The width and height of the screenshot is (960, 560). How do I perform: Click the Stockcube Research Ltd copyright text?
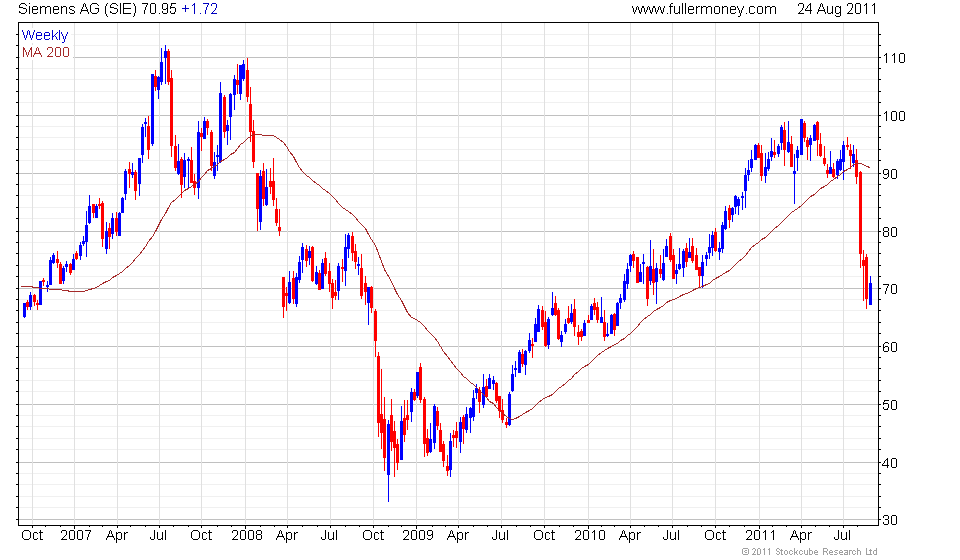809,551
